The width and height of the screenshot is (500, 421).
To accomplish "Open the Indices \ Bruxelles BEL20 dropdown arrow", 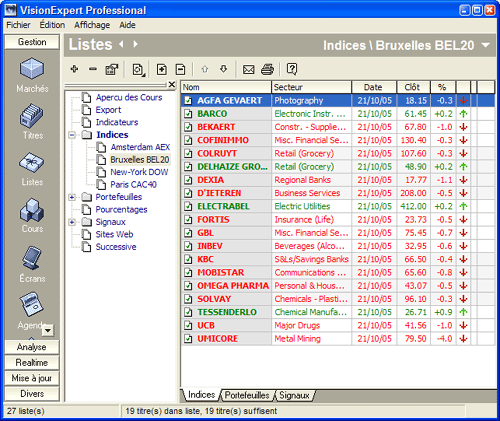I will pos(486,45).
